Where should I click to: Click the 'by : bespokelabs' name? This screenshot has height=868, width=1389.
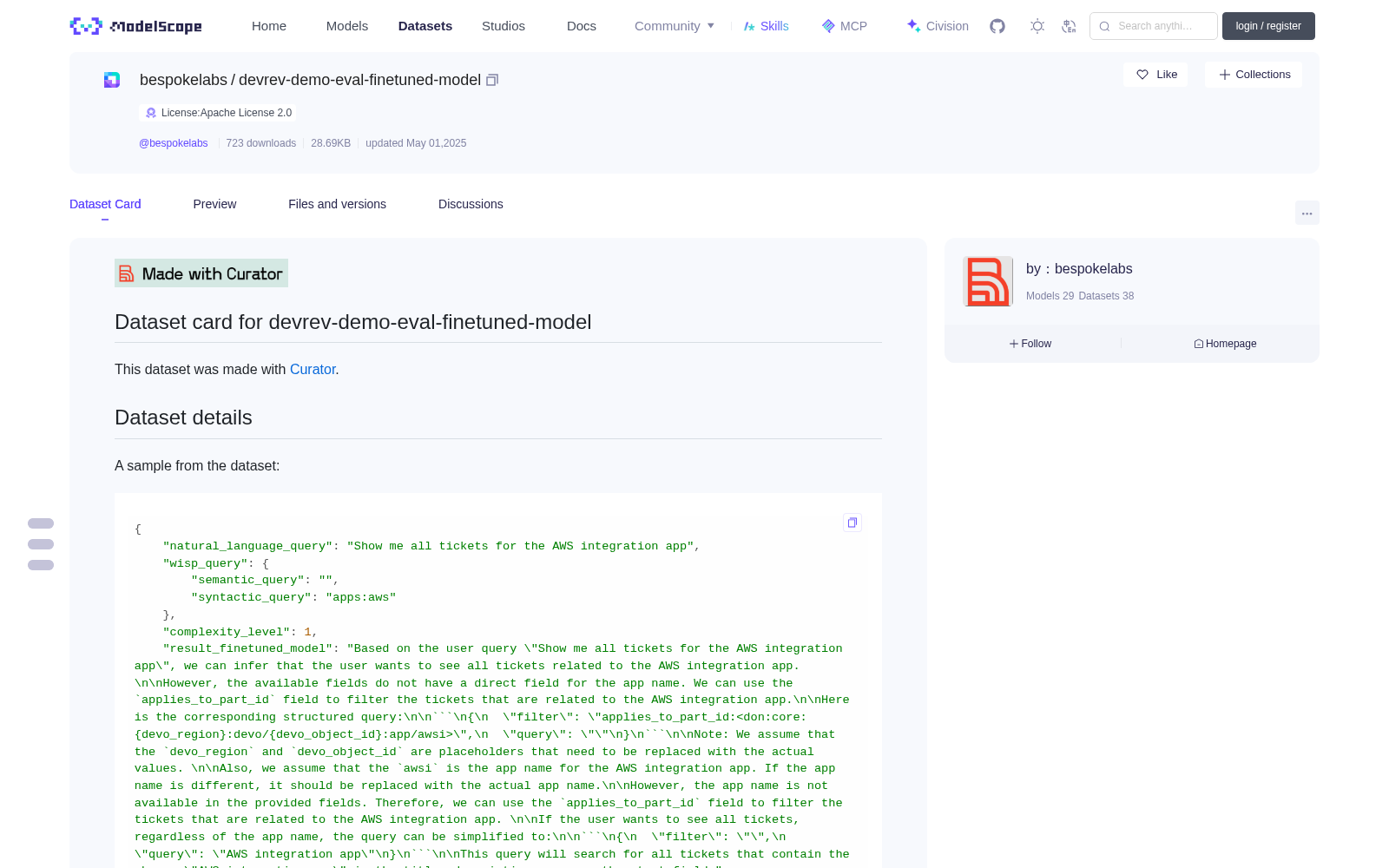click(1079, 269)
